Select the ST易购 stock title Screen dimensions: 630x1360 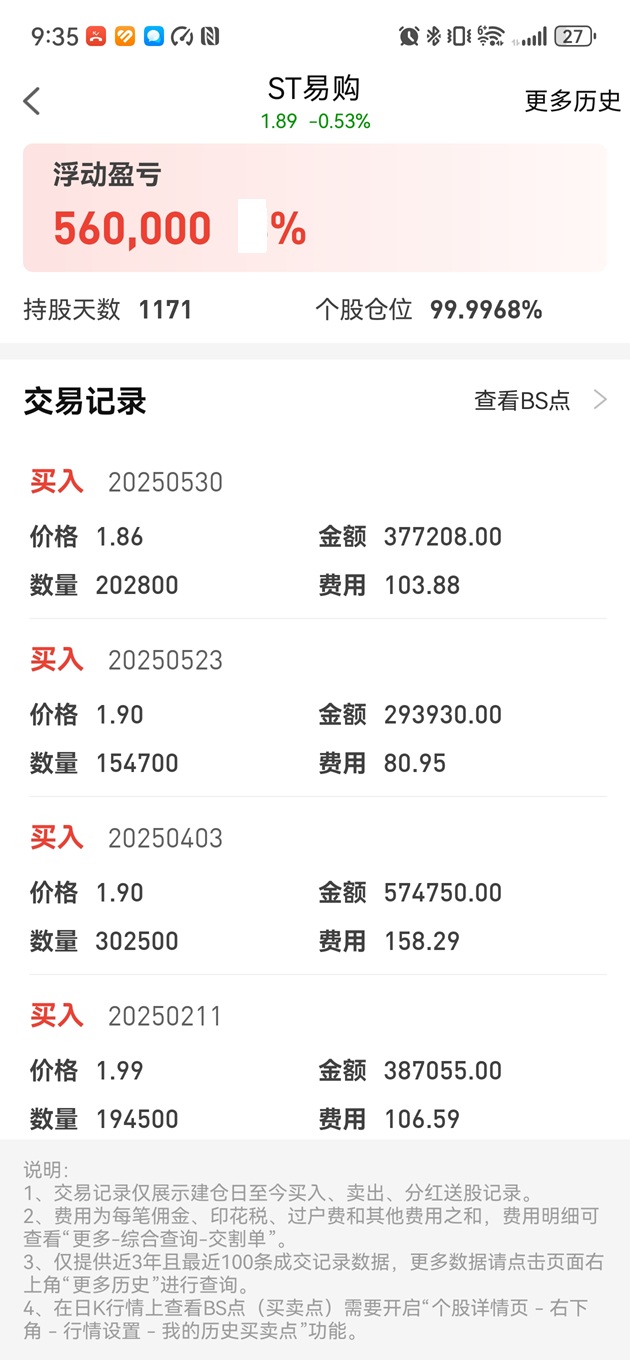point(314,89)
